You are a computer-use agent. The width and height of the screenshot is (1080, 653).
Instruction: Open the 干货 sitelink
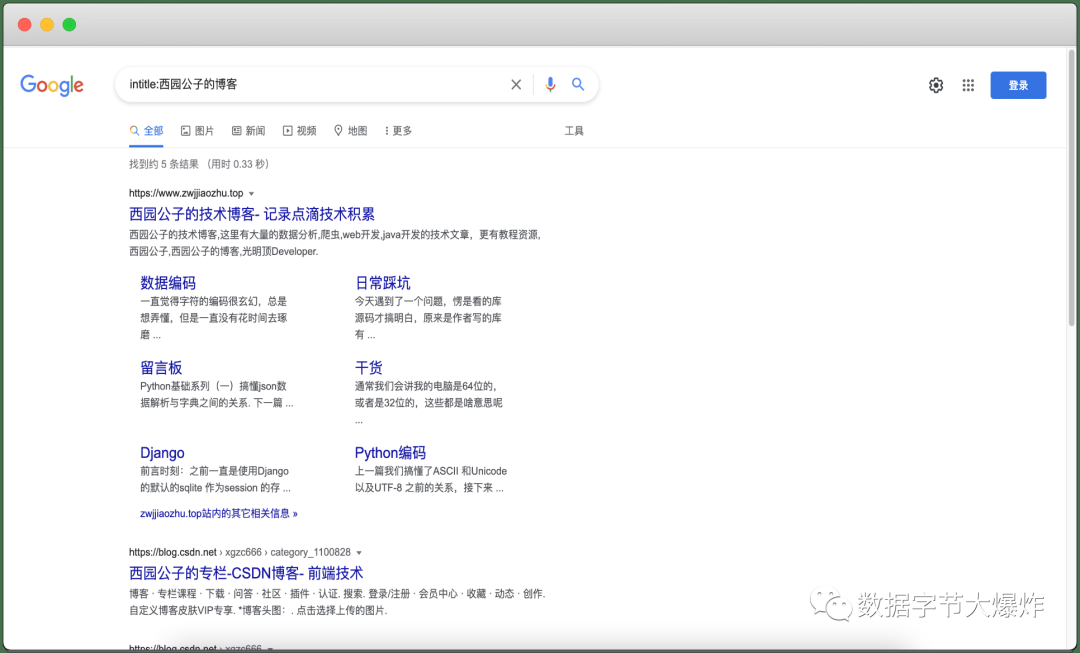(x=368, y=368)
